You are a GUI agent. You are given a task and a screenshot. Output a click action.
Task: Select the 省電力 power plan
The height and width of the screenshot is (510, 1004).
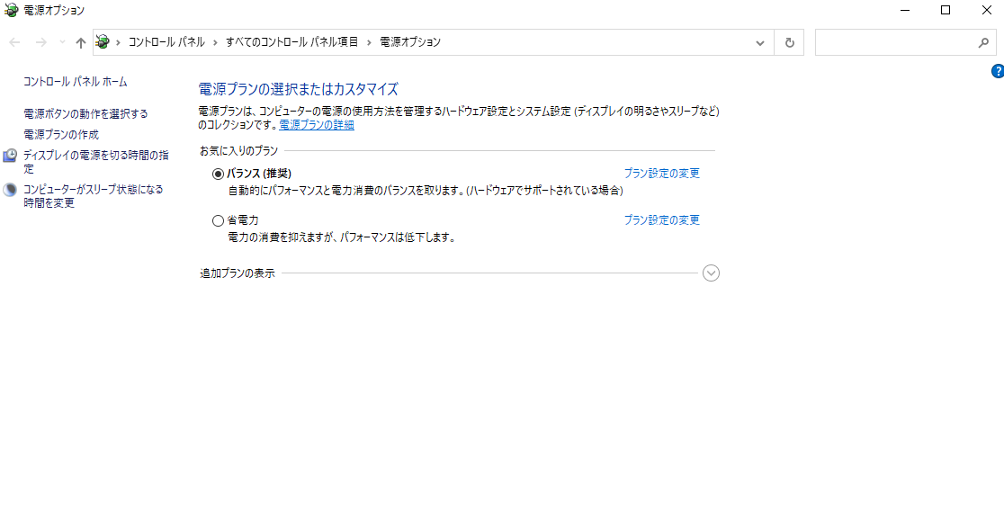[218, 220]
